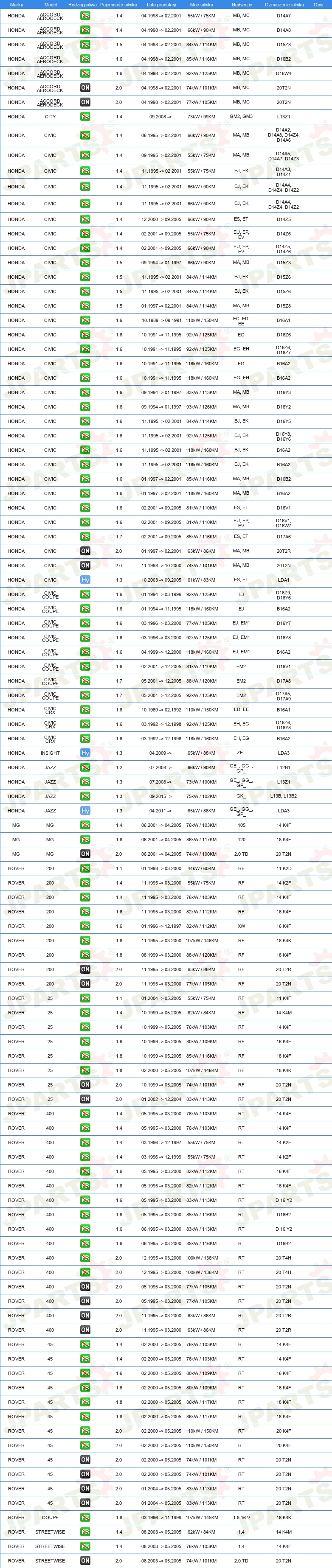Click power value 44kW / 60KM
332x1568 pixels.
[202, 868]
